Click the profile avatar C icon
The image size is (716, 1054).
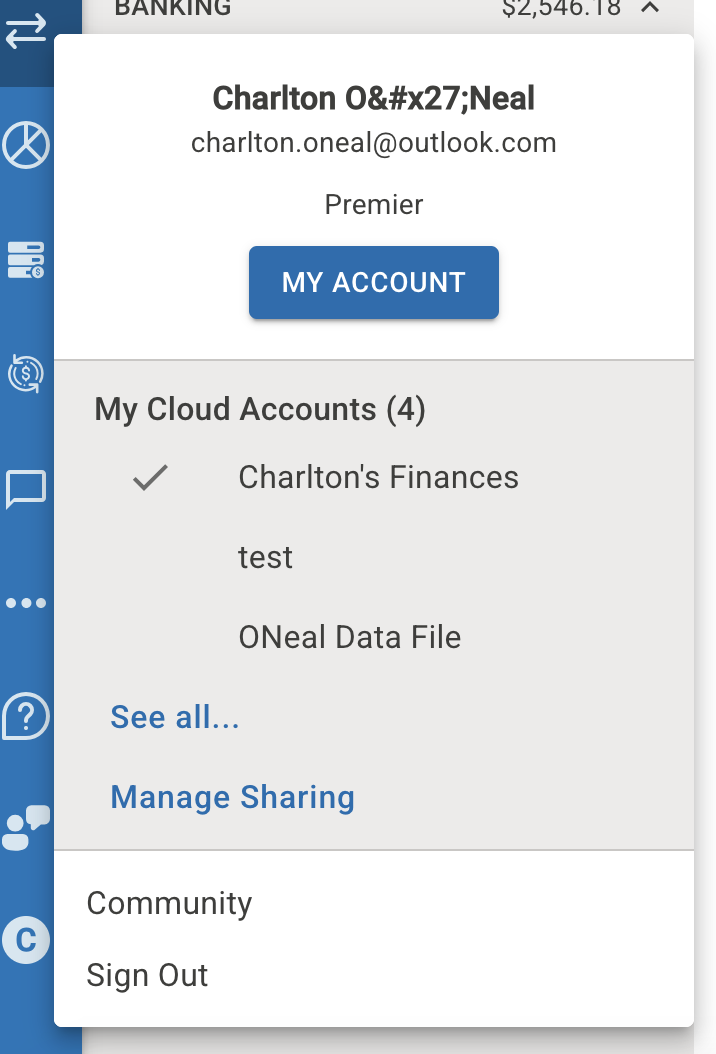[26, 940]
